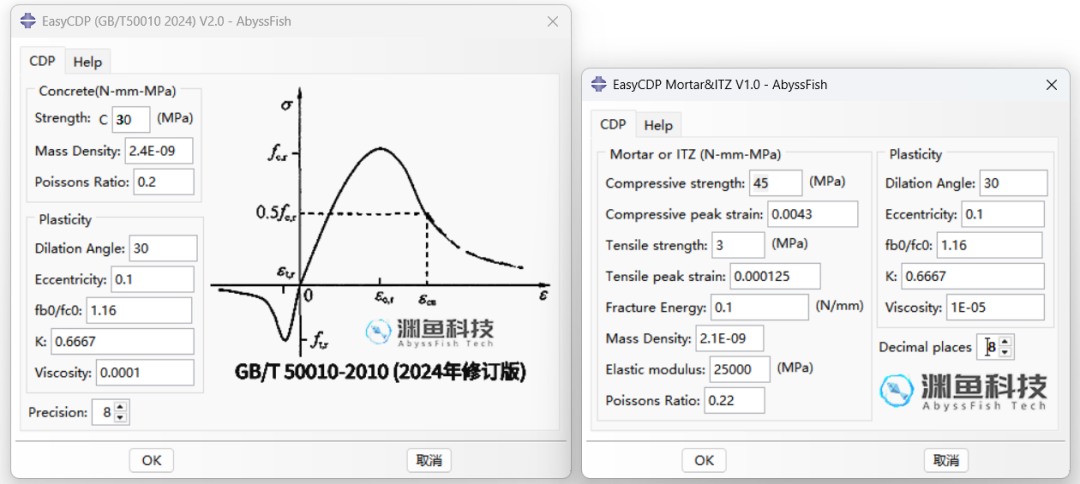Click the Viscosity field showing 0.0001

point(145,373)
